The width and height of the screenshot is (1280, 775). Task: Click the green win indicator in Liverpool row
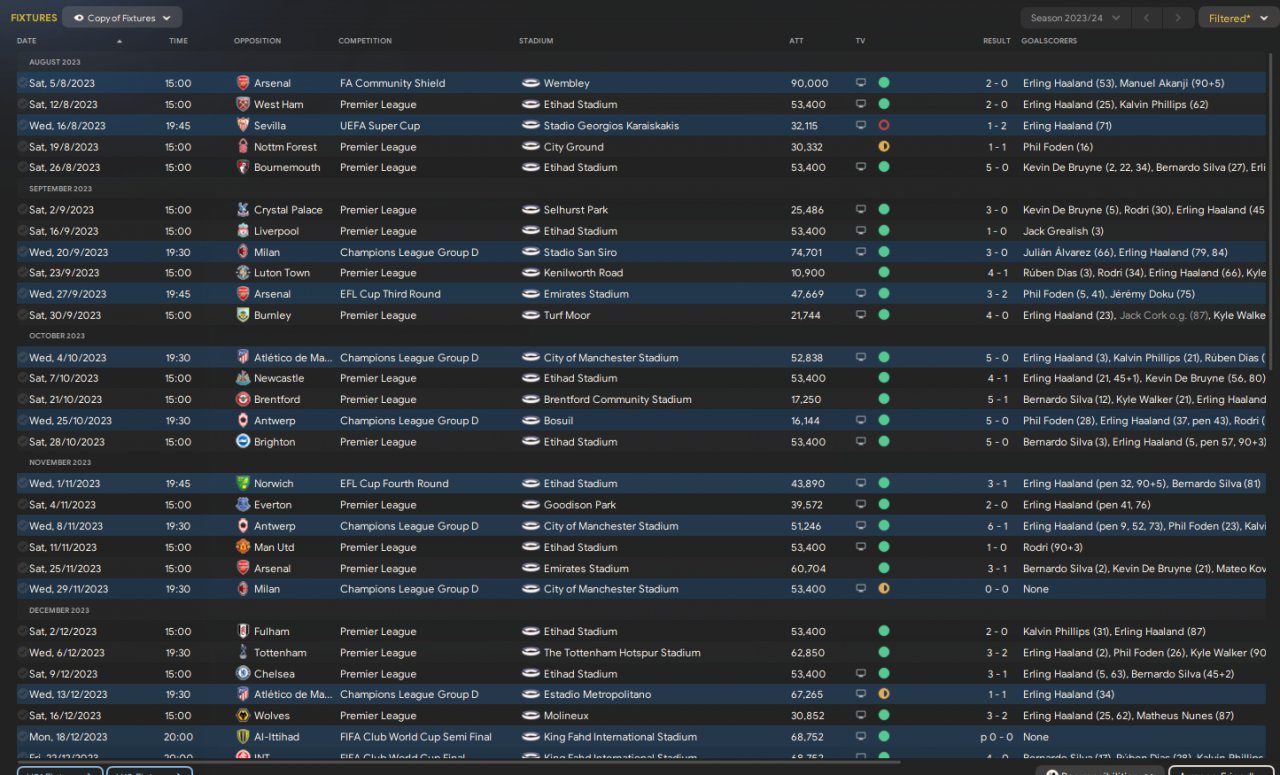884,231
